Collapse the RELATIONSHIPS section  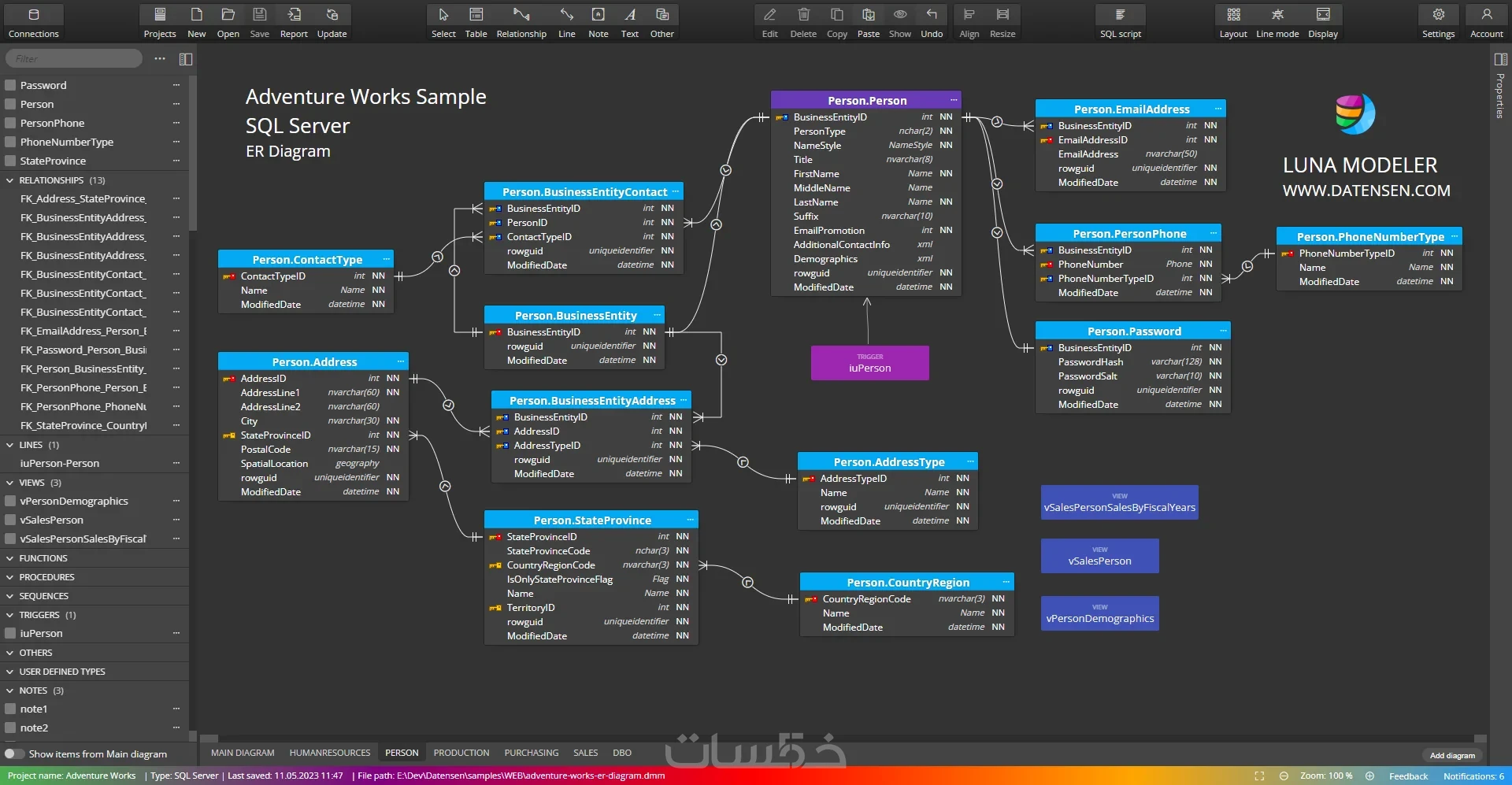click(10, 180)
